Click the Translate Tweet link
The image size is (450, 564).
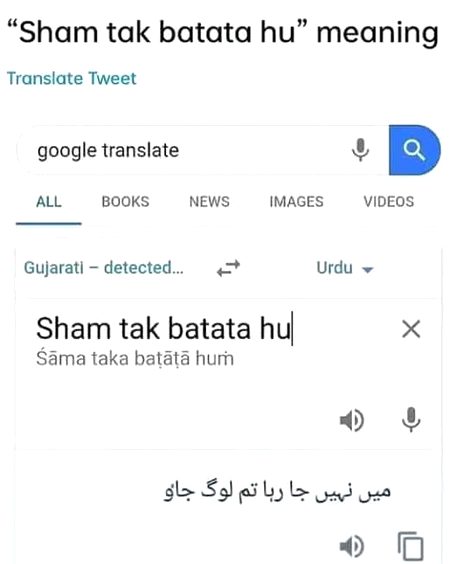coord(72,78)
